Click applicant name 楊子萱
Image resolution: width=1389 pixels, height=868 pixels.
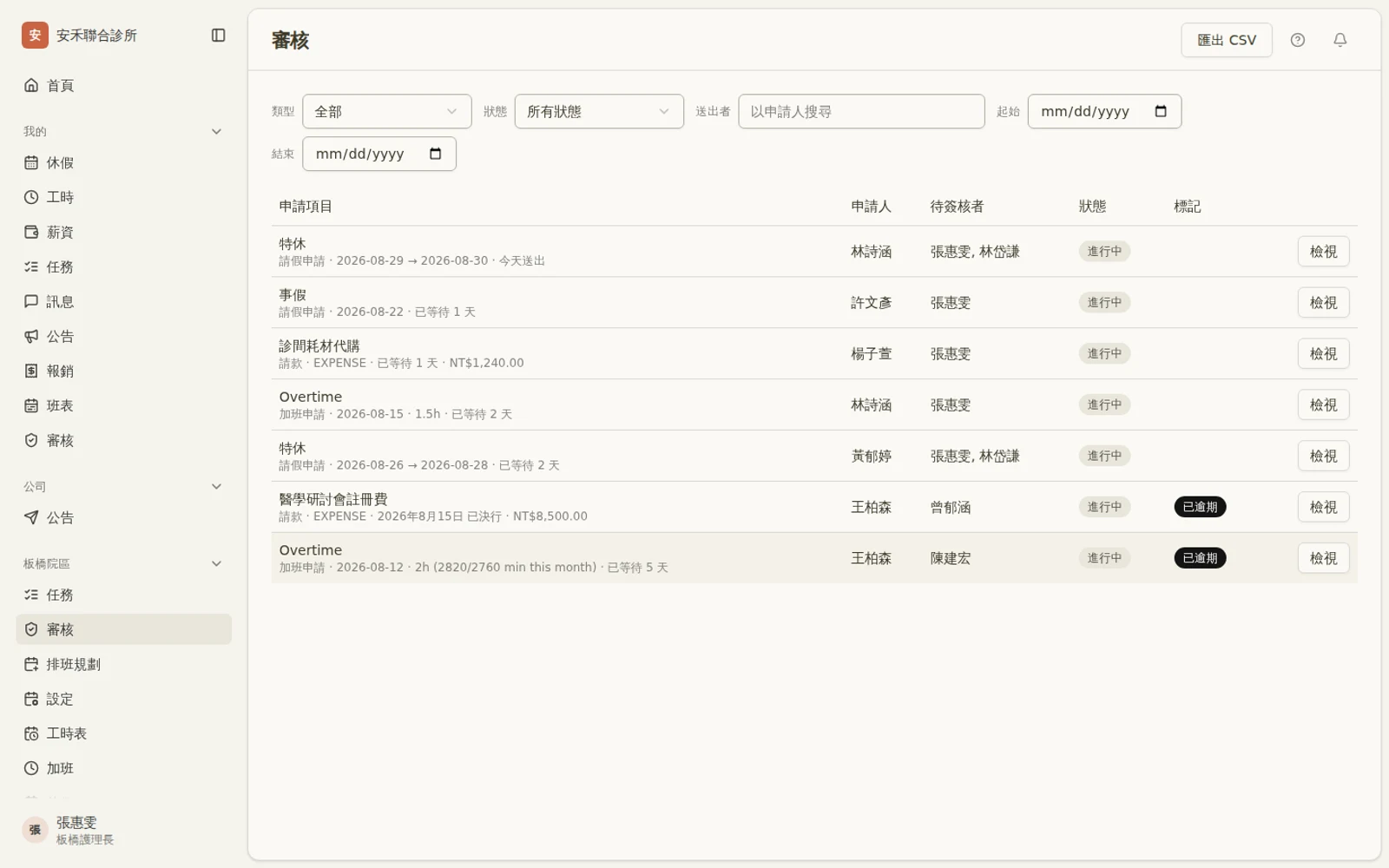tap(871, 354)
